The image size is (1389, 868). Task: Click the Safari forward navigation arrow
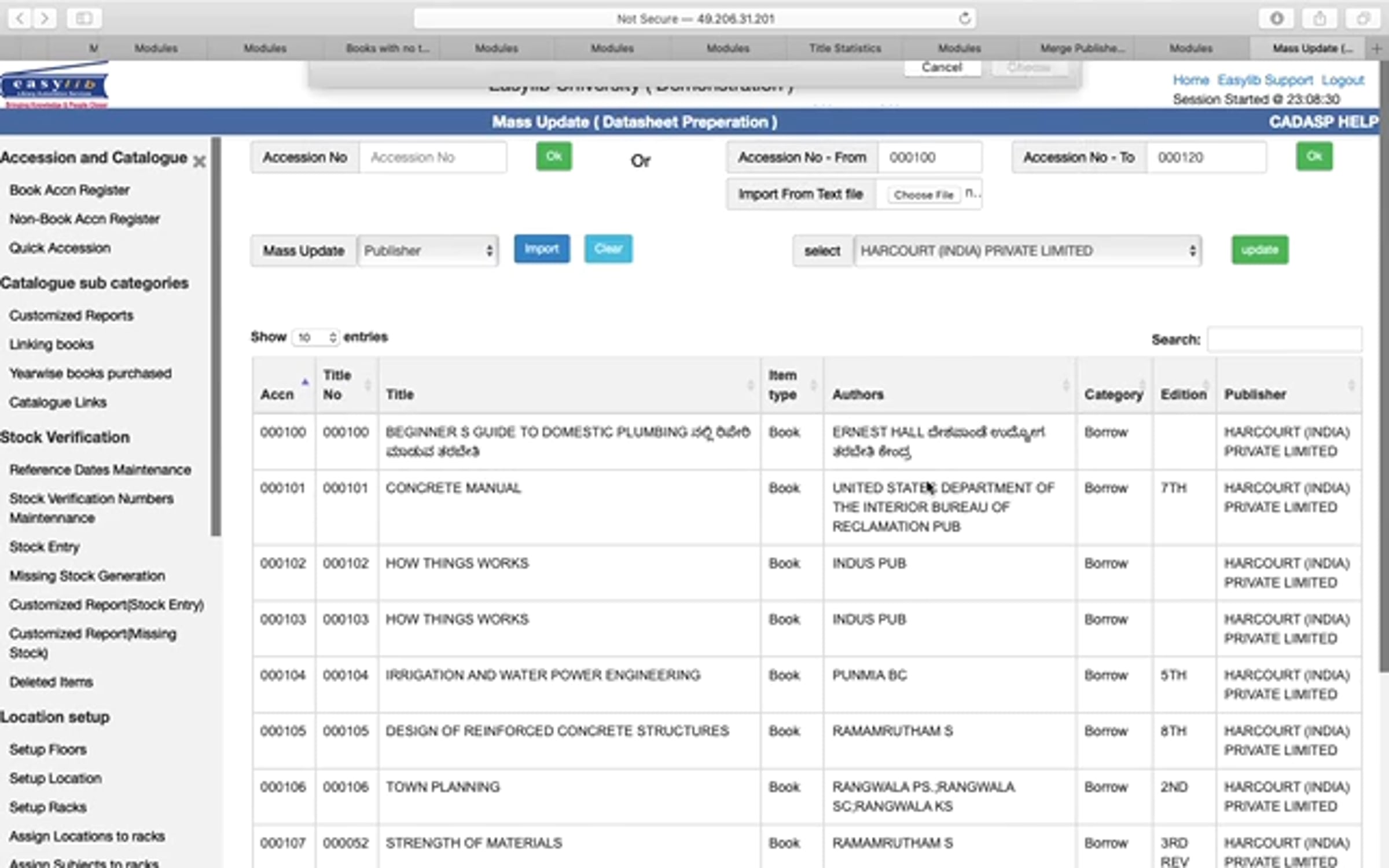click(45, 19)
